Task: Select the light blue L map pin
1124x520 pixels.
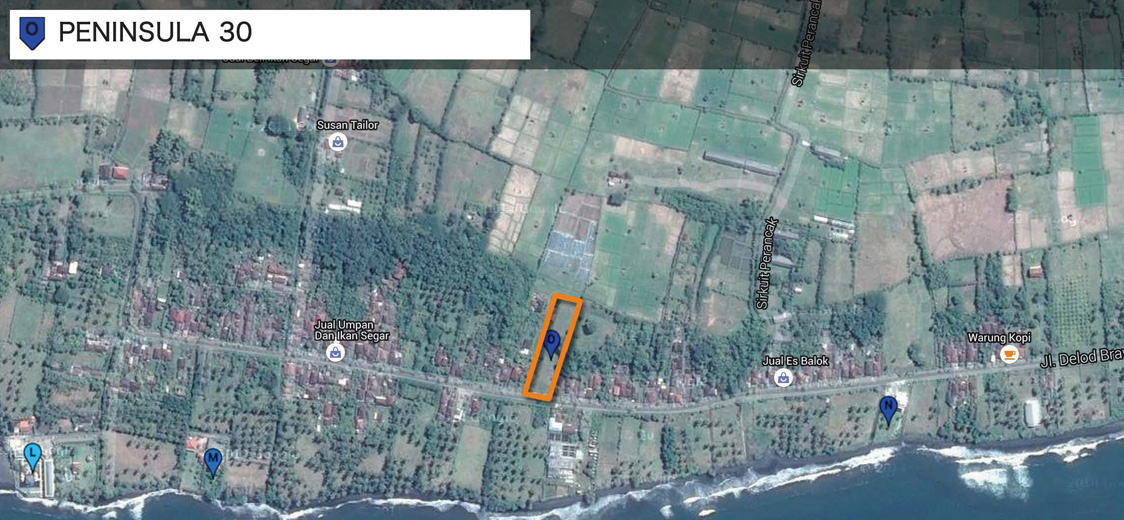Action: coord(33,456)
